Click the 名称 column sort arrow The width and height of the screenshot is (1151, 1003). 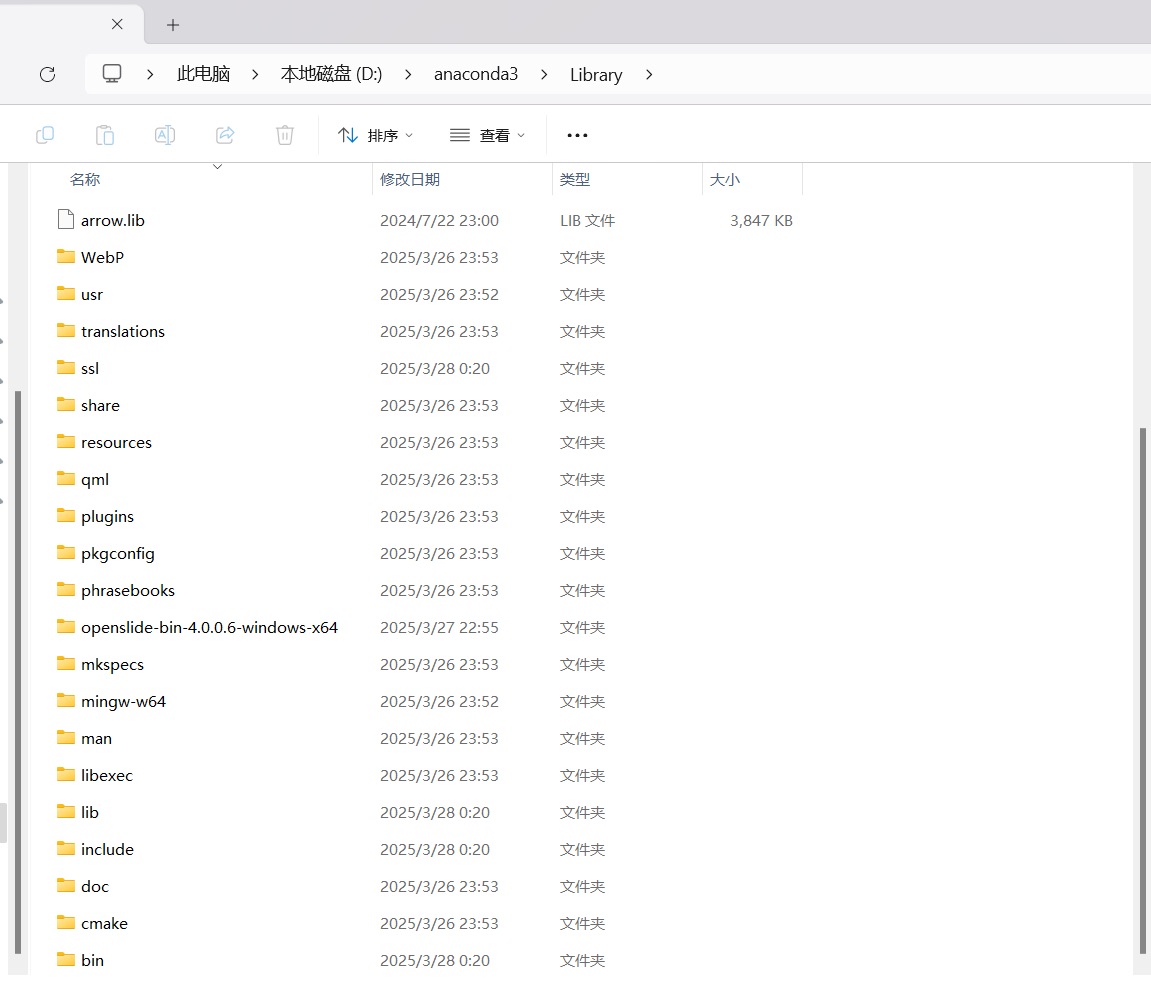pos(217,167)
